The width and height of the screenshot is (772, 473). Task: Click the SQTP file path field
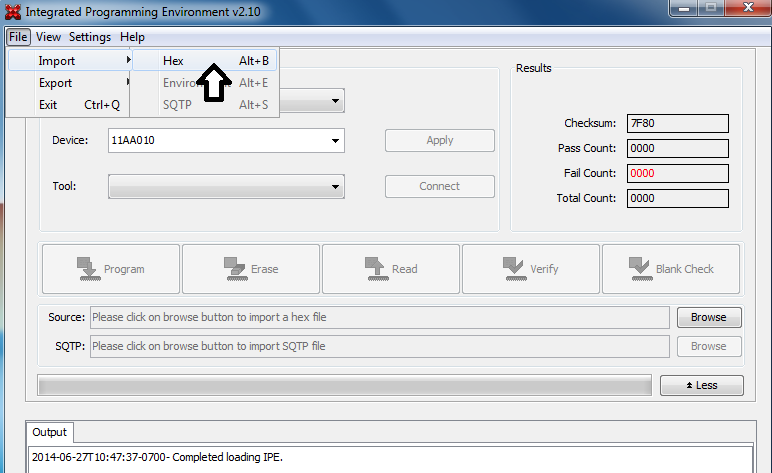[380, 346]
